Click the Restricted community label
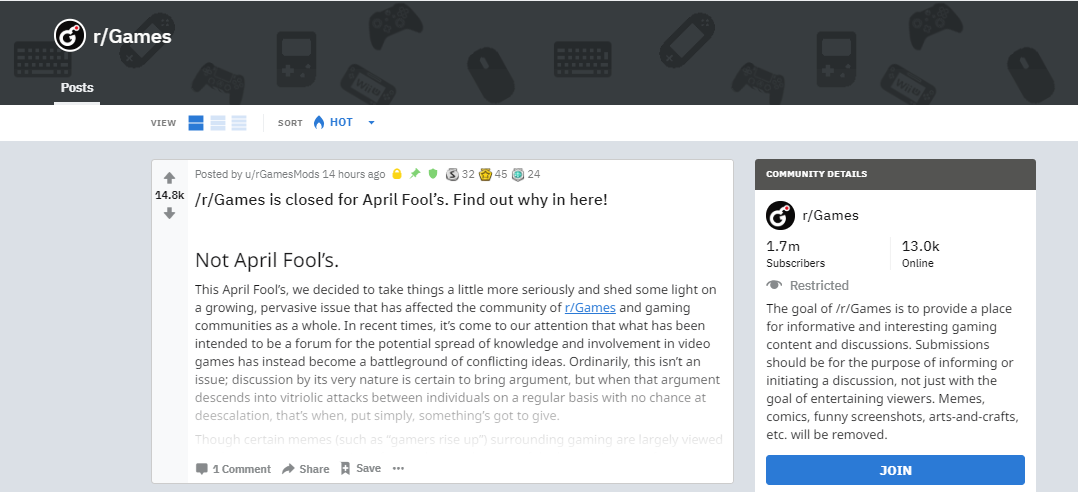This screenshot has width=1078, height=492. coord(819,285)
